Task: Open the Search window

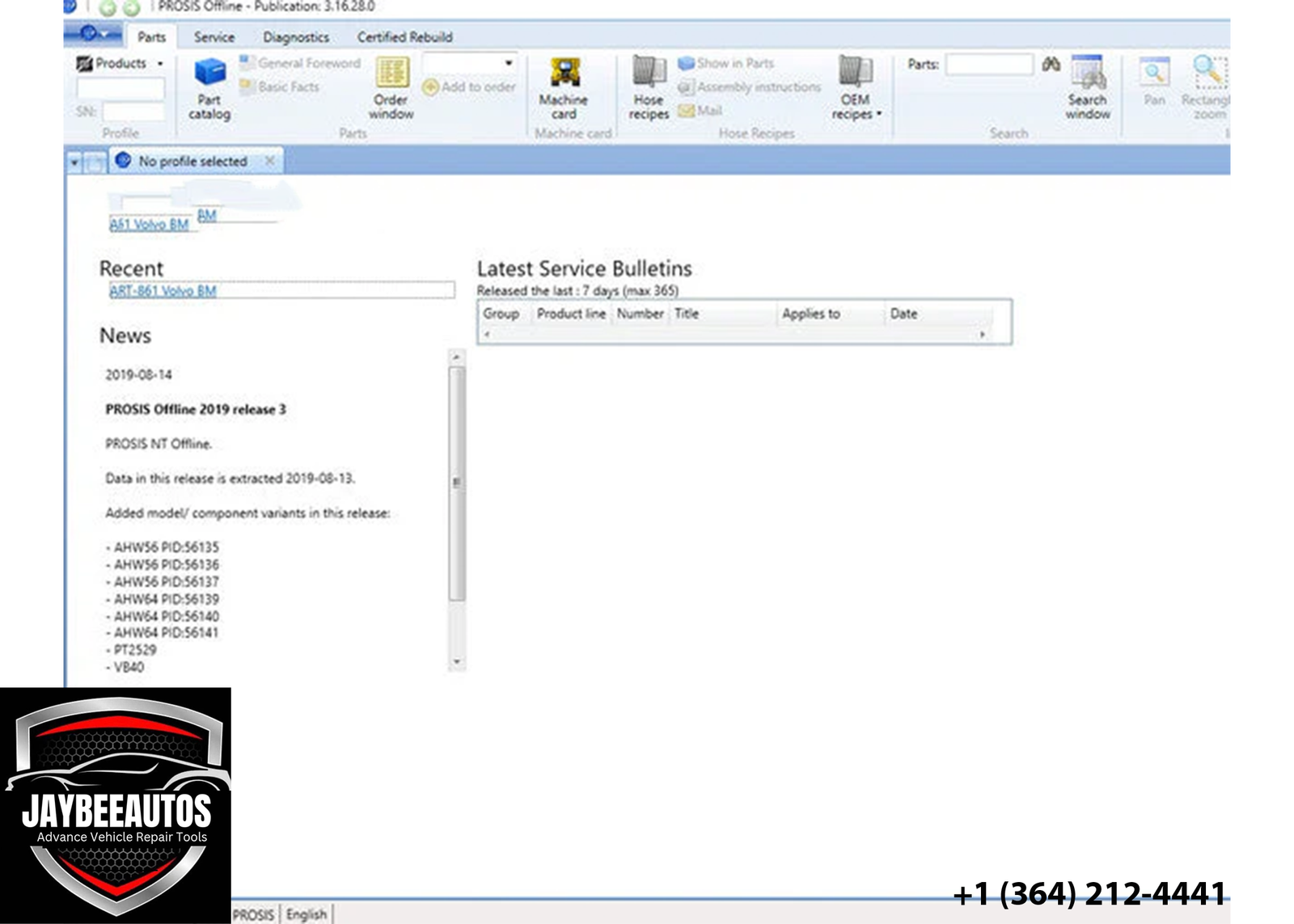Action: tap(1088, 89)
